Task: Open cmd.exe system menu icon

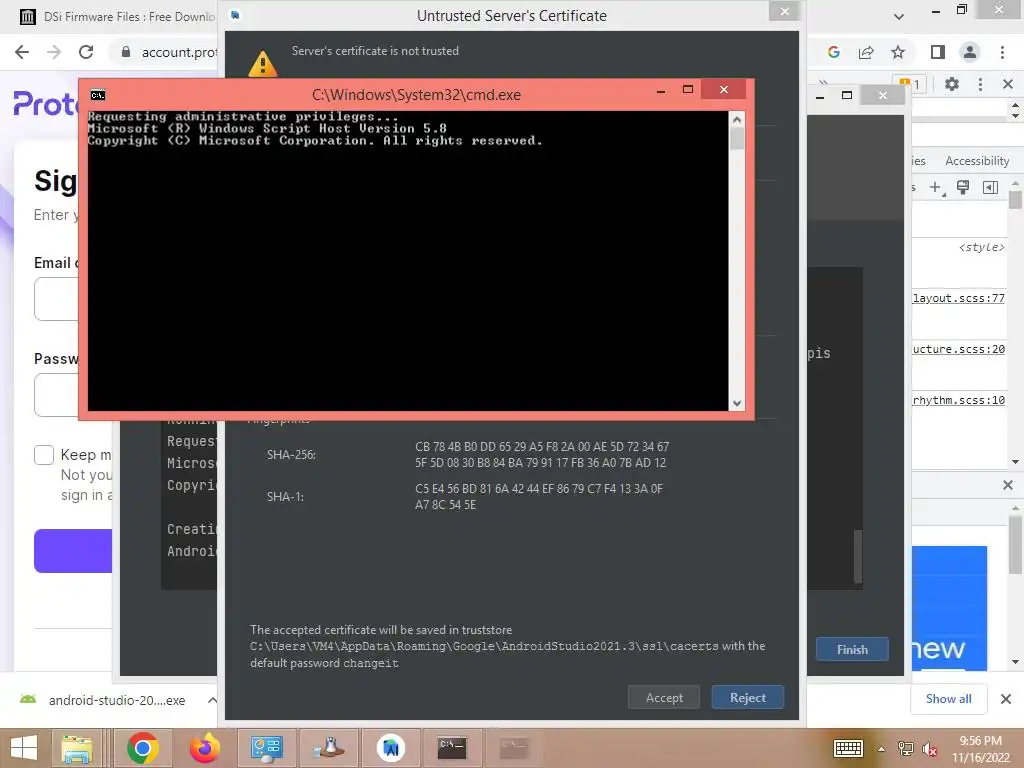Action: (98, 95)
